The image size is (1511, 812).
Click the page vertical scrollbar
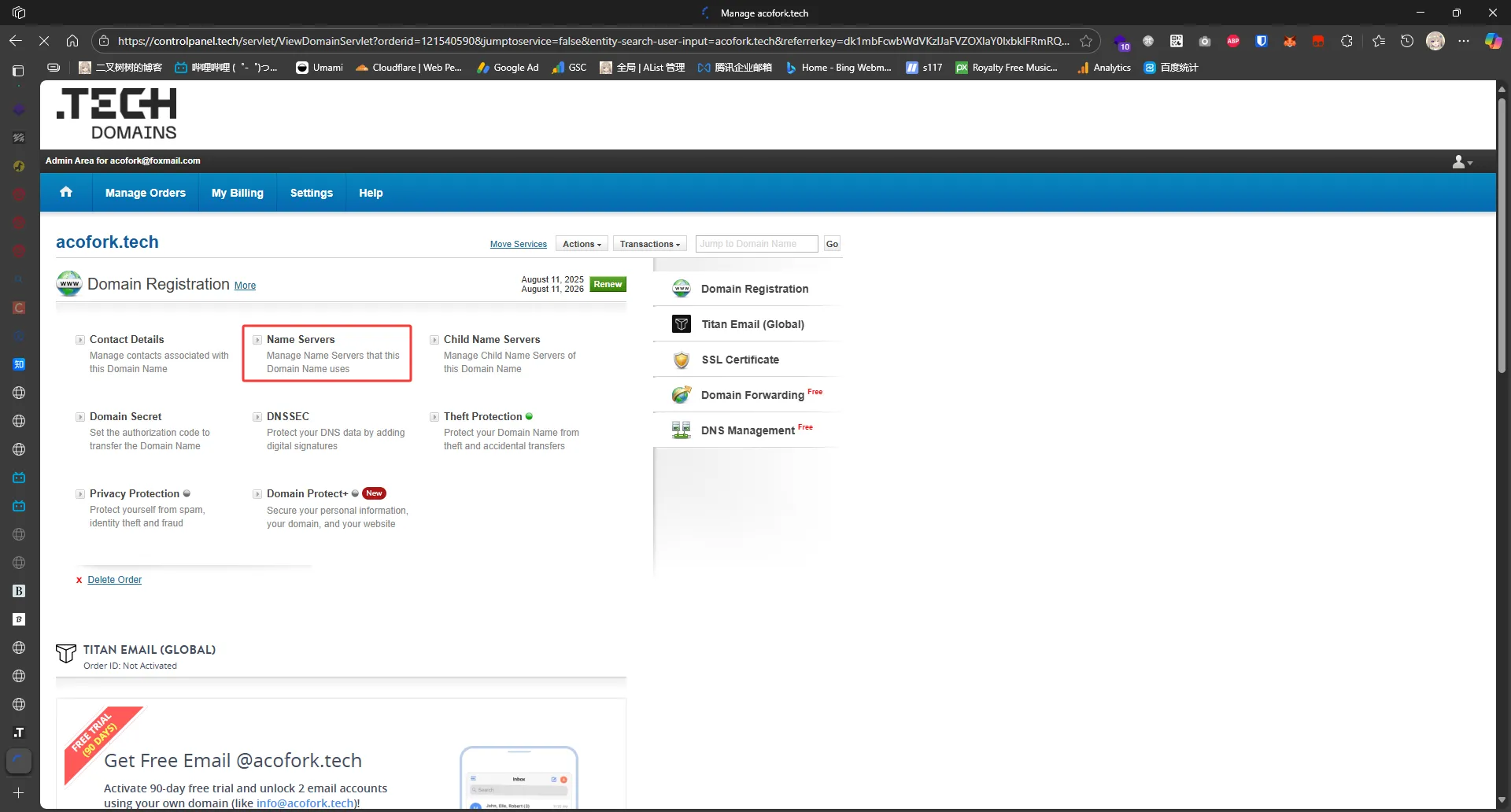(x=1502, y=236)
